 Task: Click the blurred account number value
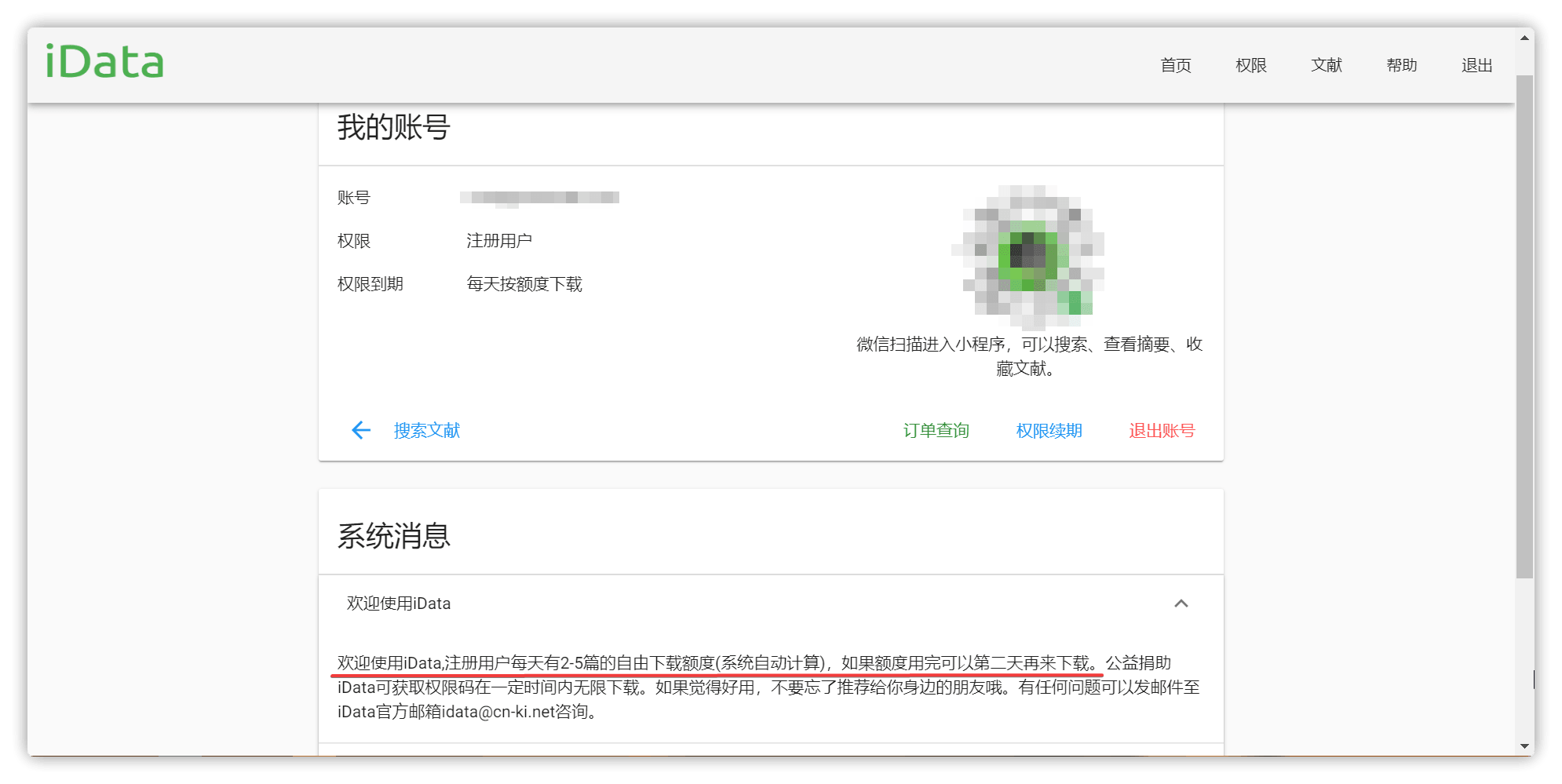coord(540,198)
